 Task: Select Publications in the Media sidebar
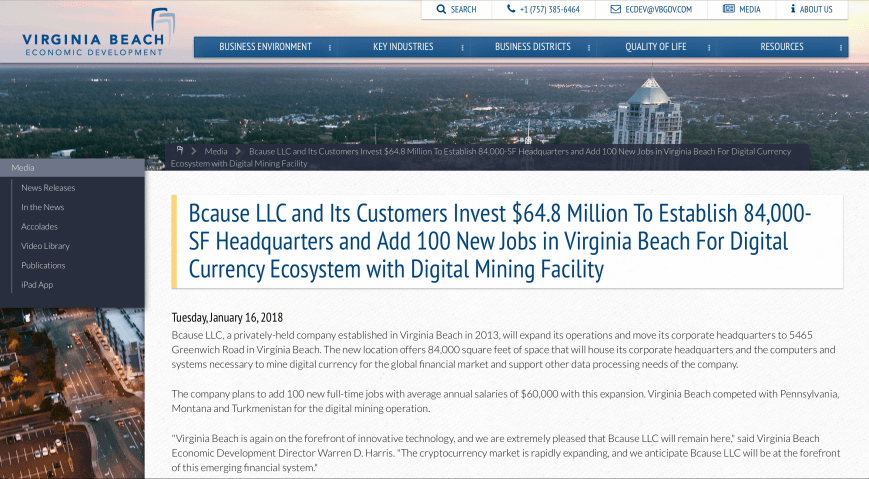[43, 265]
